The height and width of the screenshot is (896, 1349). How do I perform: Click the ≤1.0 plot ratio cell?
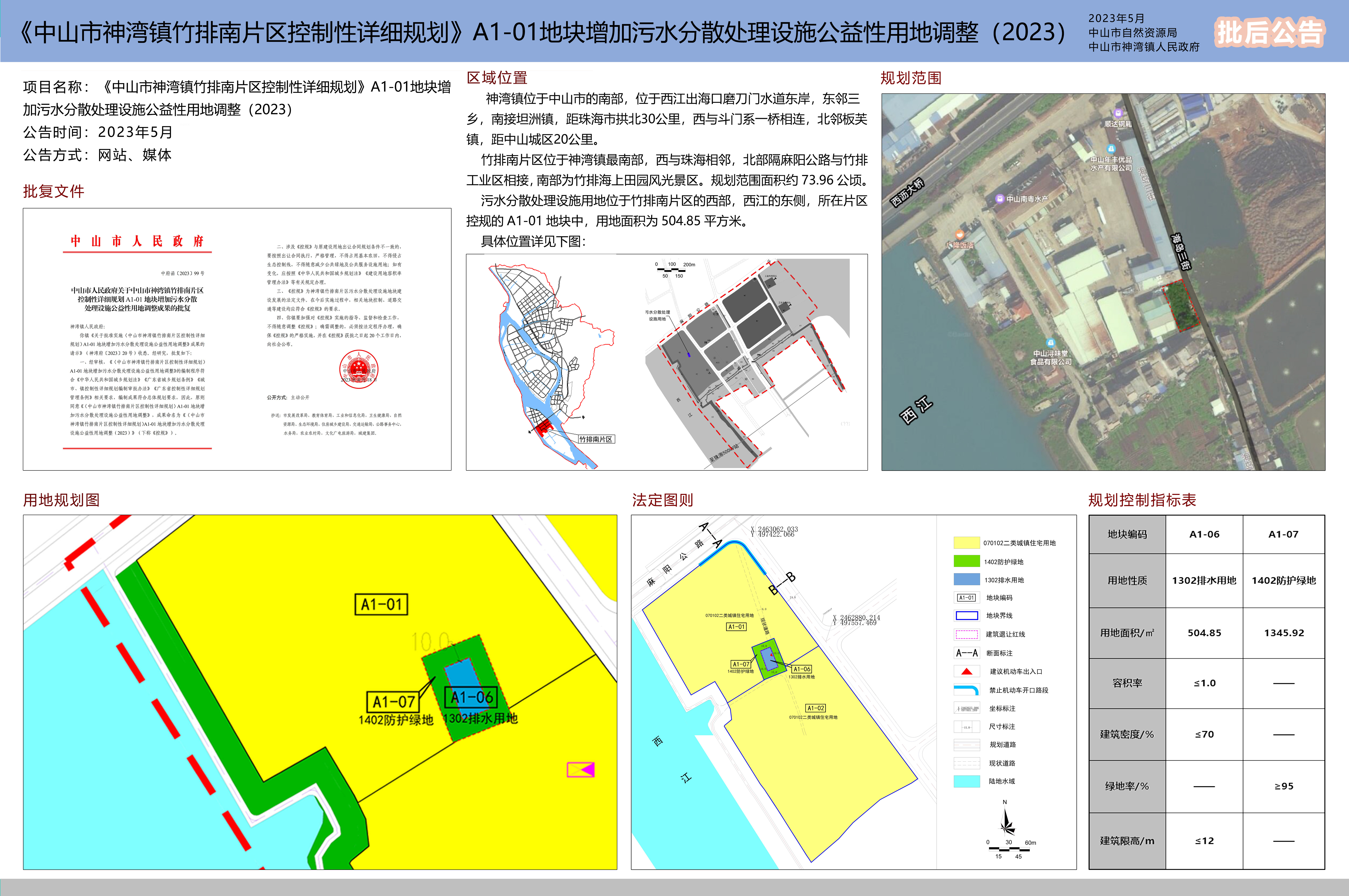tap(1204, 684)
